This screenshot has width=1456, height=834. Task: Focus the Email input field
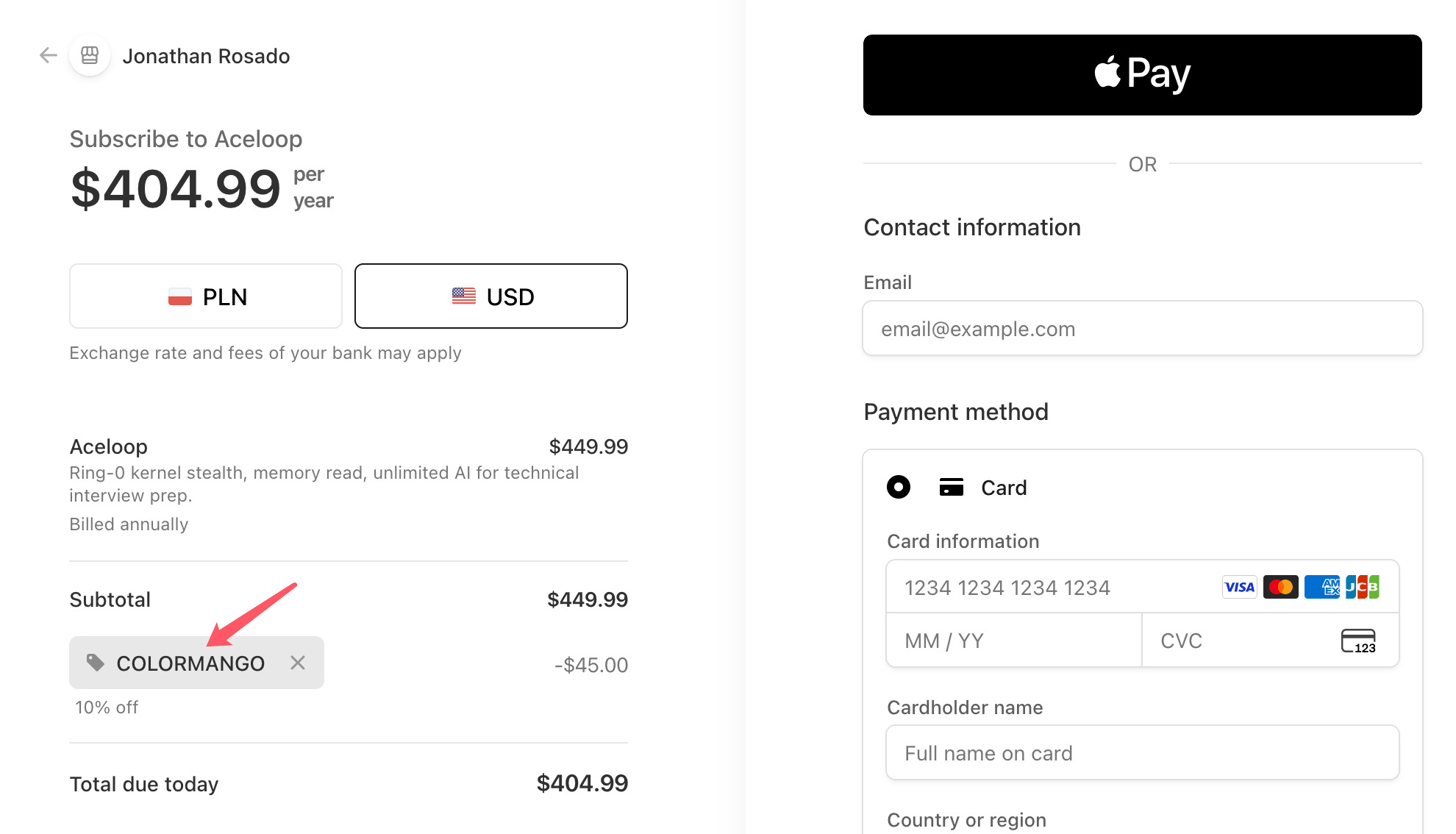tap(1142, 329)
